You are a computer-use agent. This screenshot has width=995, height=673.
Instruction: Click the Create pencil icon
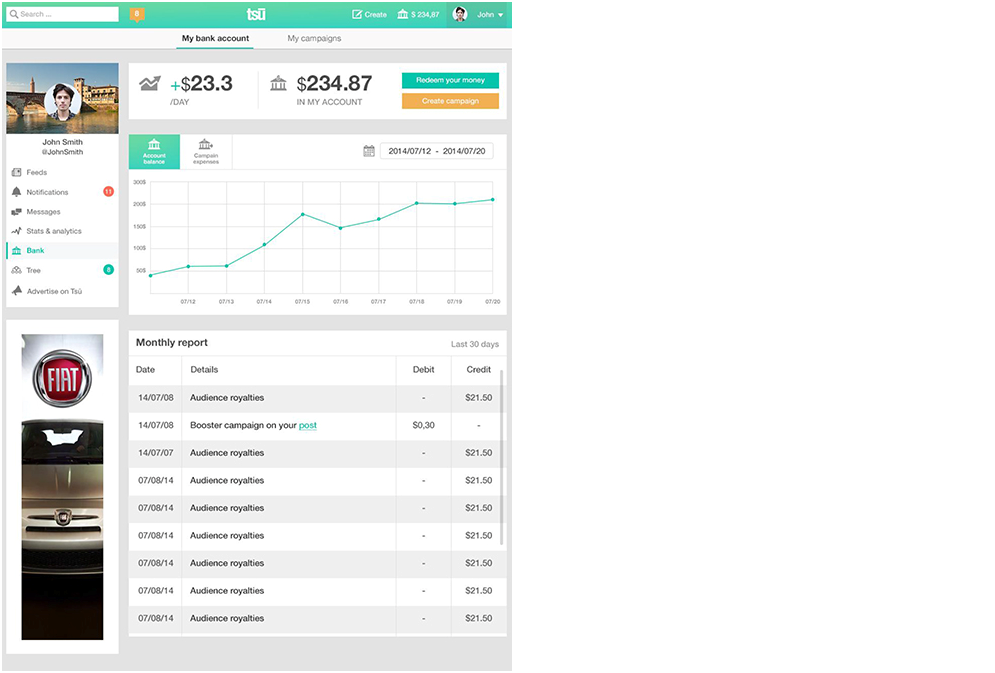click(357, 14)
